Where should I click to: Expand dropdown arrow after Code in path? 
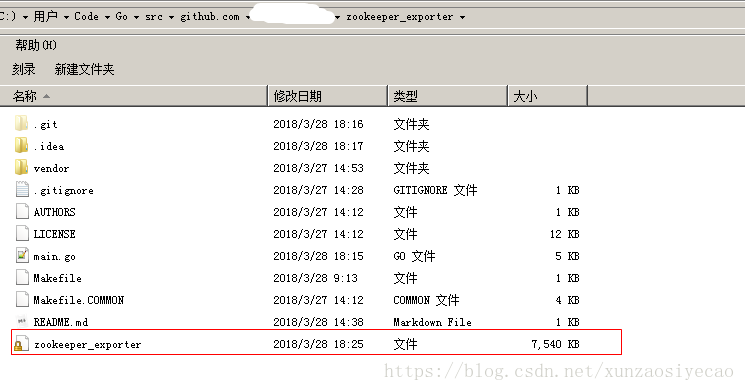coord(107,17)
